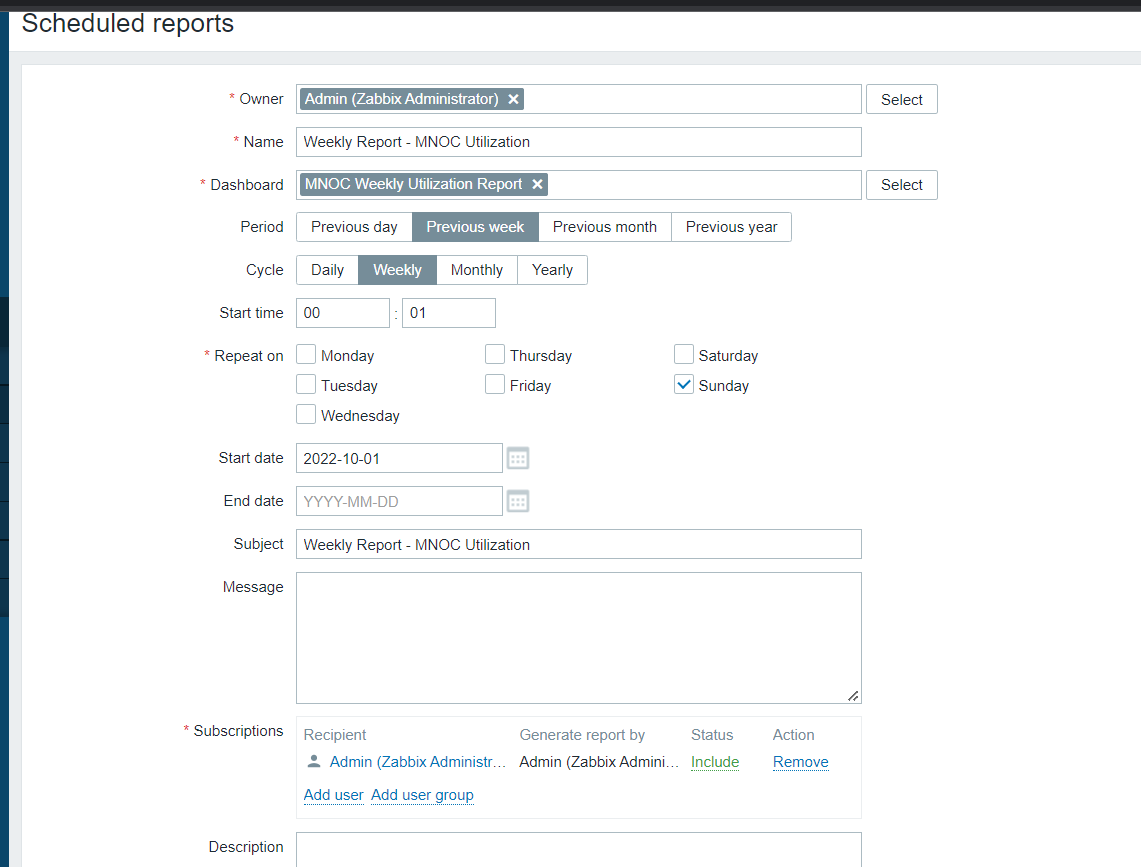Set cycle to Monthly
This screenshot has height=867, width=1141.
(x=477, y=270)
